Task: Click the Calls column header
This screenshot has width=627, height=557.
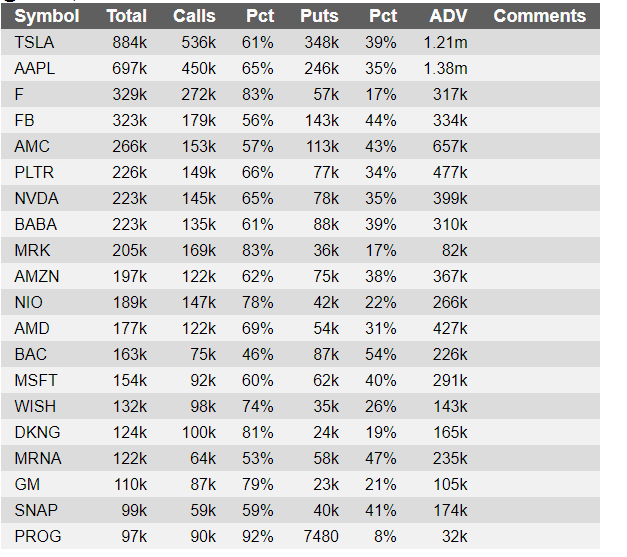Action: (194, 16)
